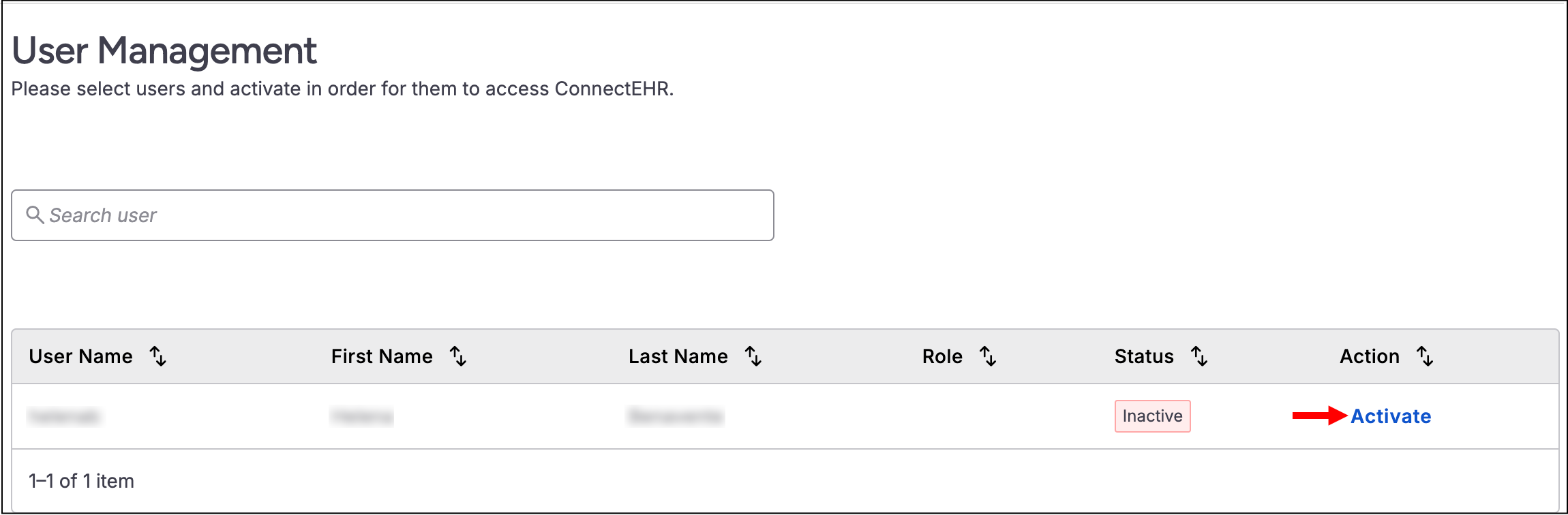Click sort arrows beside First Name

pyautogui.click(x=458, y=356)
